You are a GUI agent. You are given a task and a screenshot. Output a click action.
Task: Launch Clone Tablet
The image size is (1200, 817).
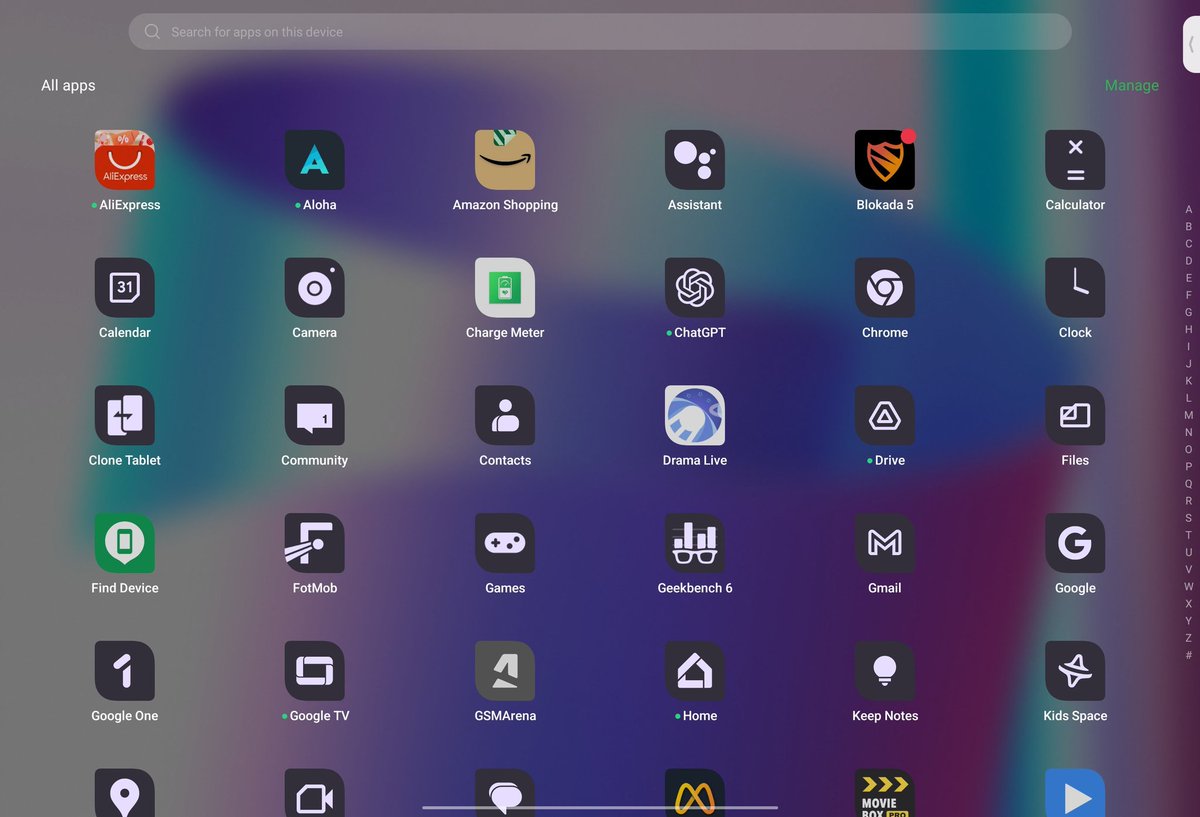click(125, 416)
